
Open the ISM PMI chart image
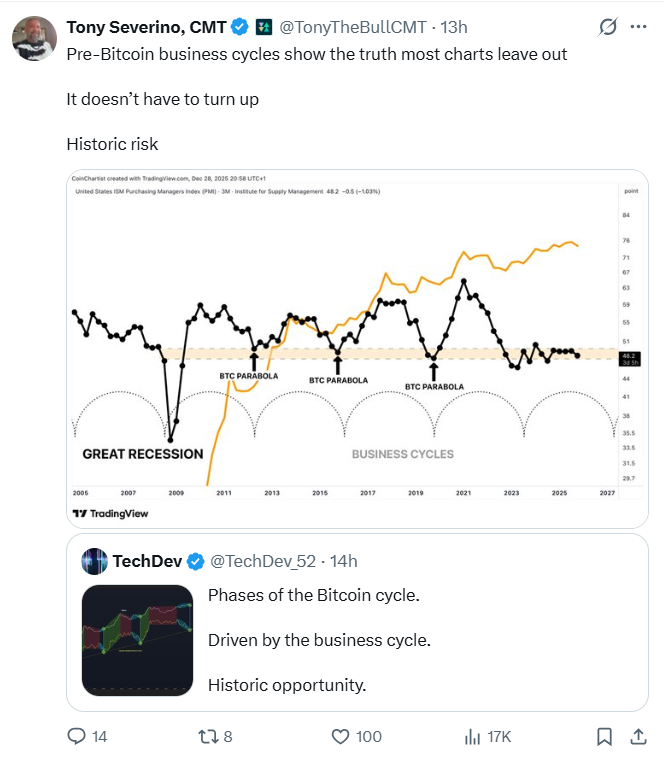(357, 340)
